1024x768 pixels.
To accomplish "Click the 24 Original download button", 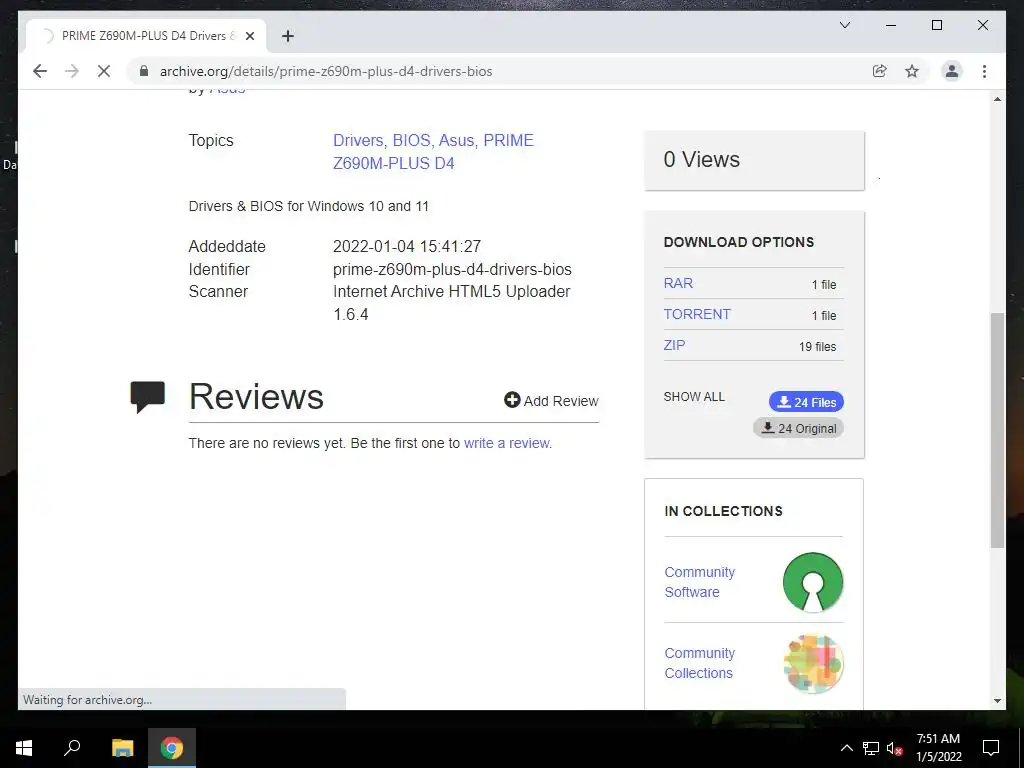I will 798,428.
